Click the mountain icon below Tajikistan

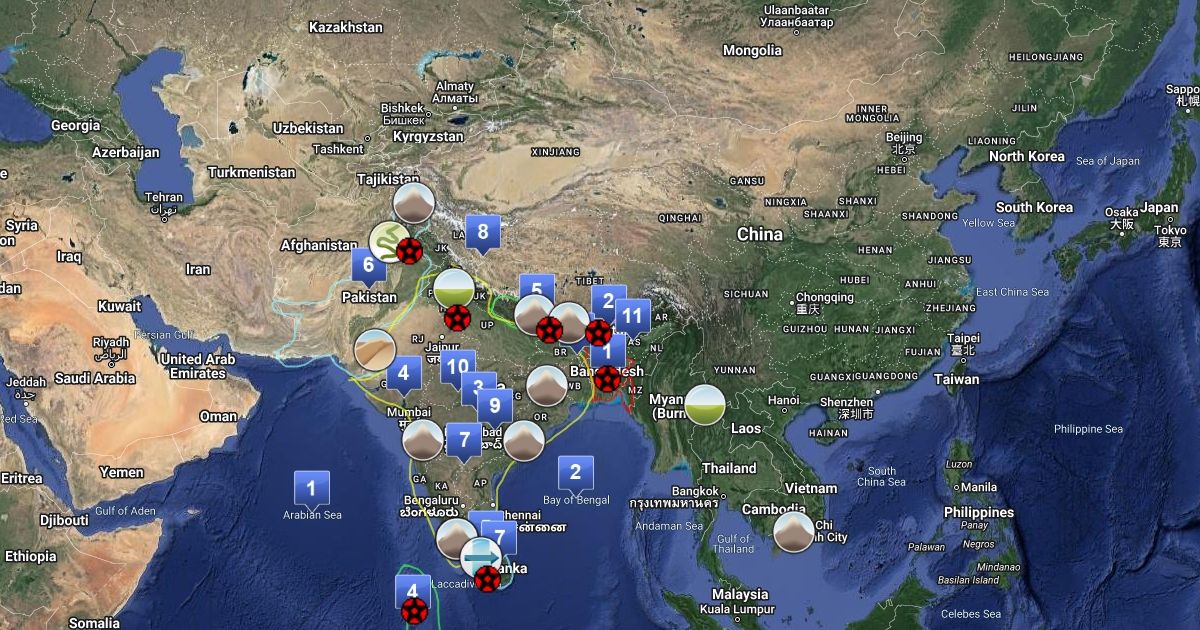(413, 203)
